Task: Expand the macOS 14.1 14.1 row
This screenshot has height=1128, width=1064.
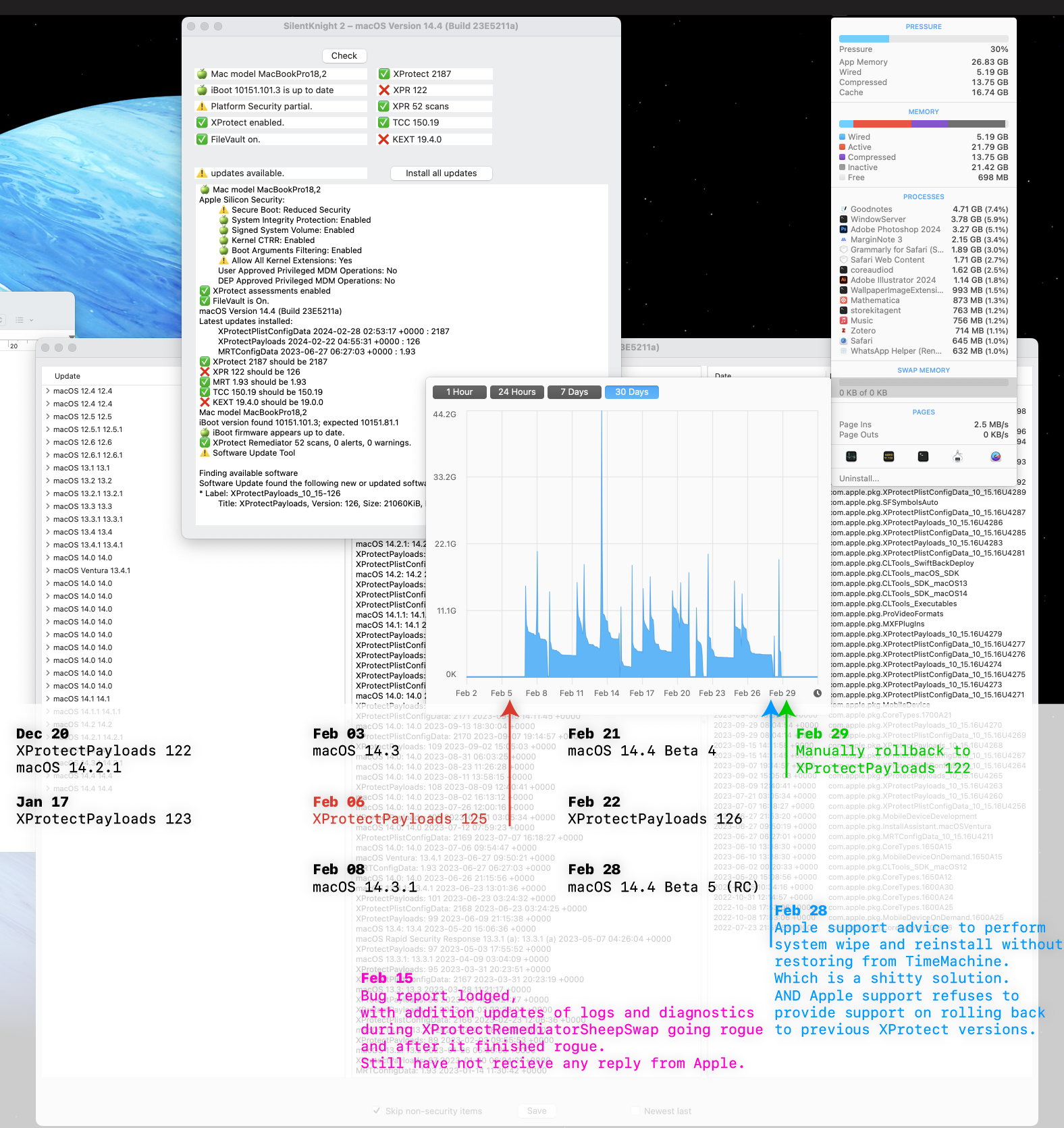Action: [48, 699]
